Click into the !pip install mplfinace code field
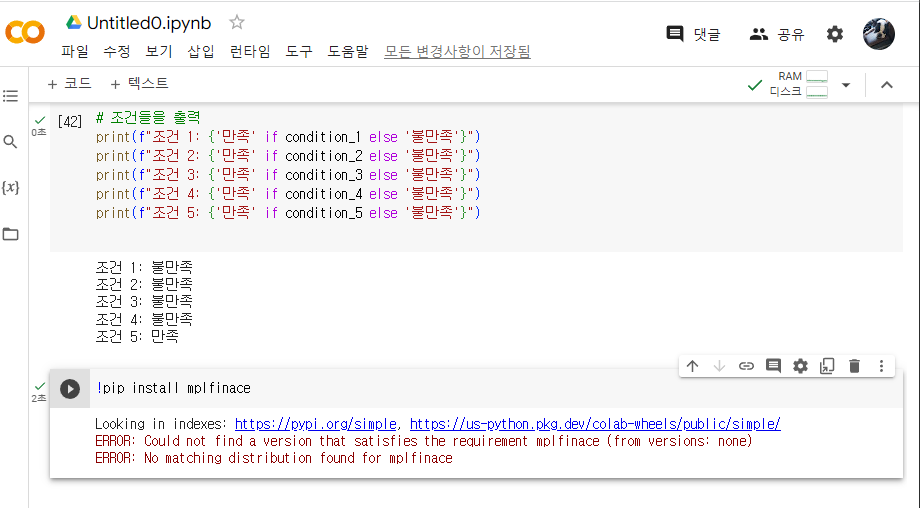This screenshot has width=920, height=508. 496,388
